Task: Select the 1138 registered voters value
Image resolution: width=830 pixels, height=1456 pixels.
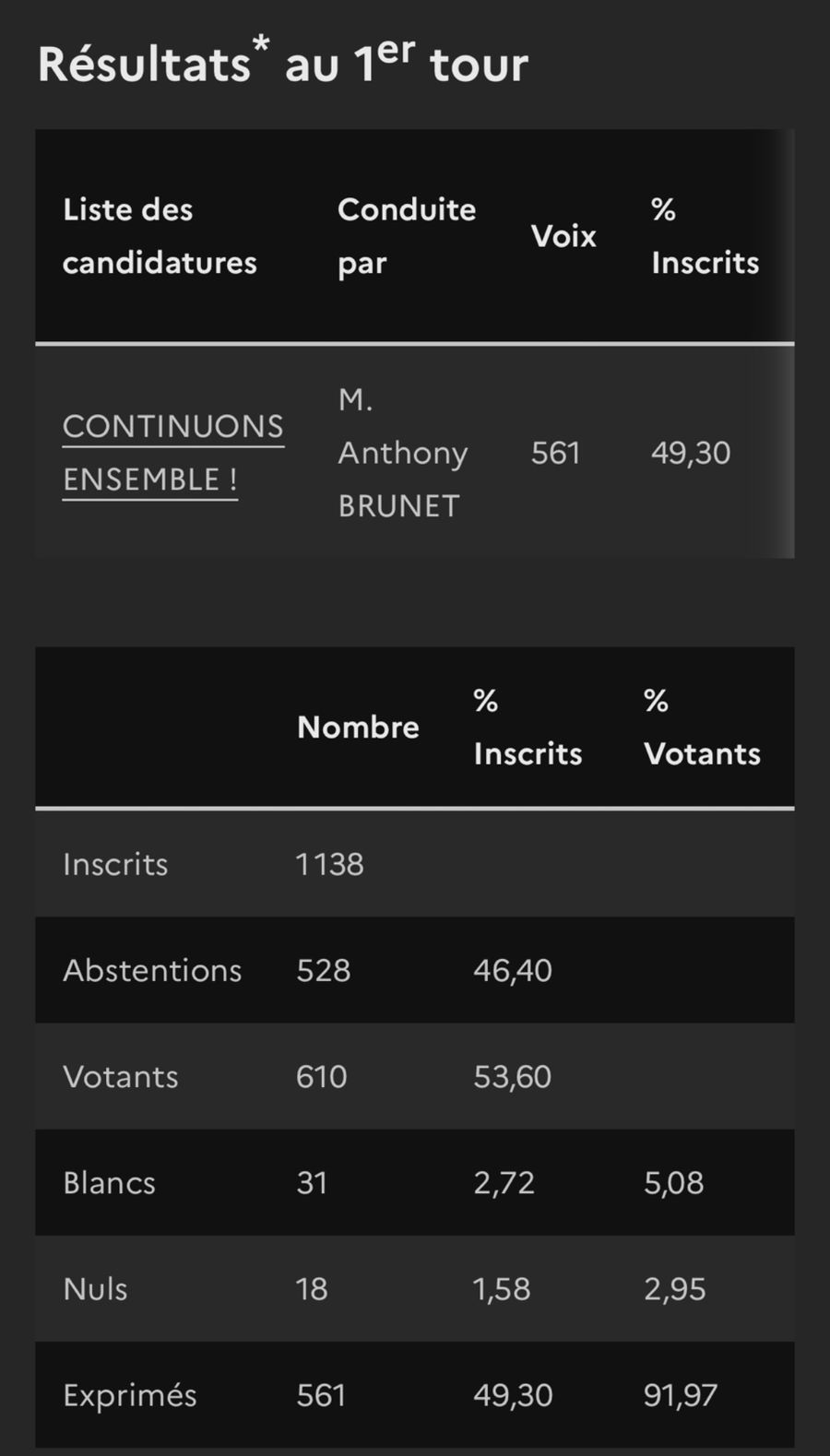Action: point(329,864)
